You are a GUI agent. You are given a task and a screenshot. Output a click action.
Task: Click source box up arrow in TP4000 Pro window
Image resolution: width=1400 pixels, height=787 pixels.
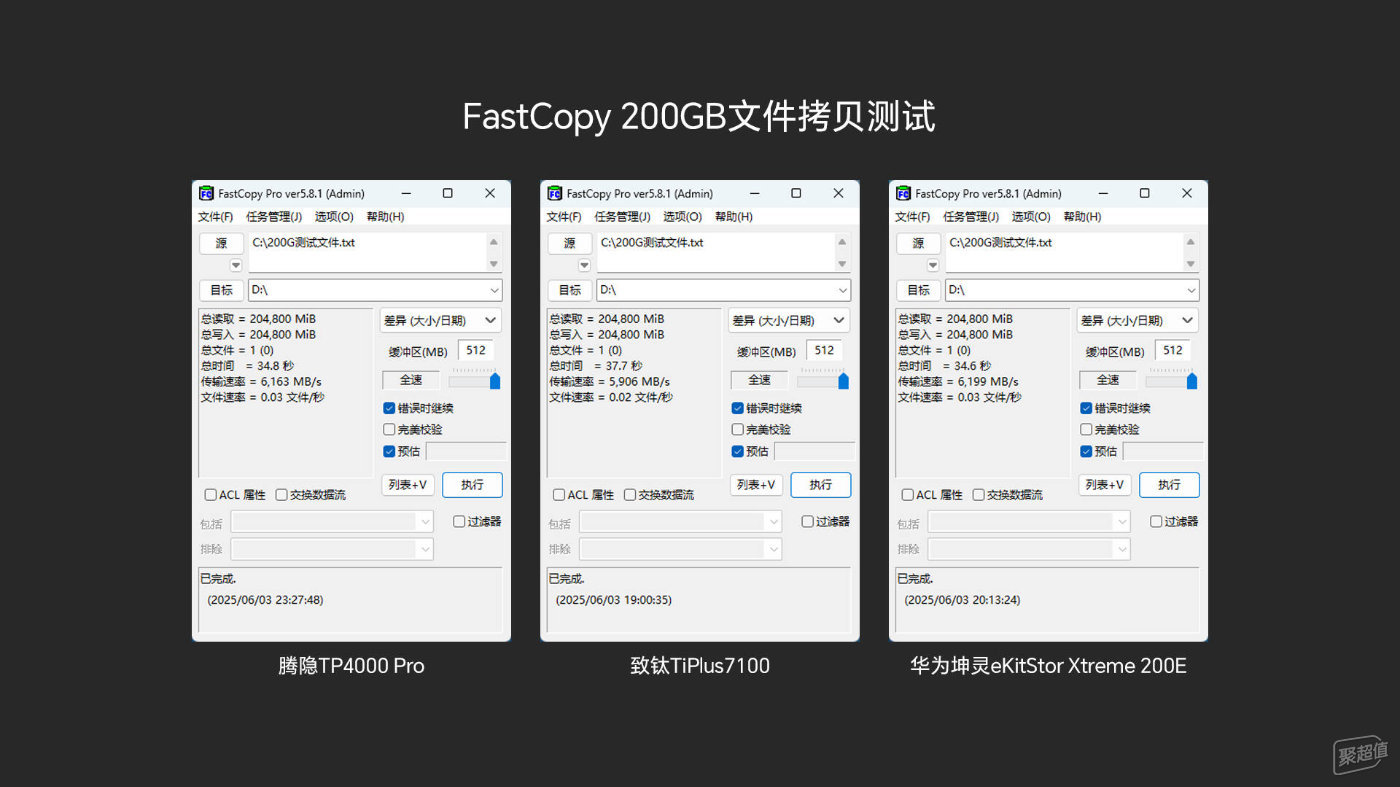(493, 242)
